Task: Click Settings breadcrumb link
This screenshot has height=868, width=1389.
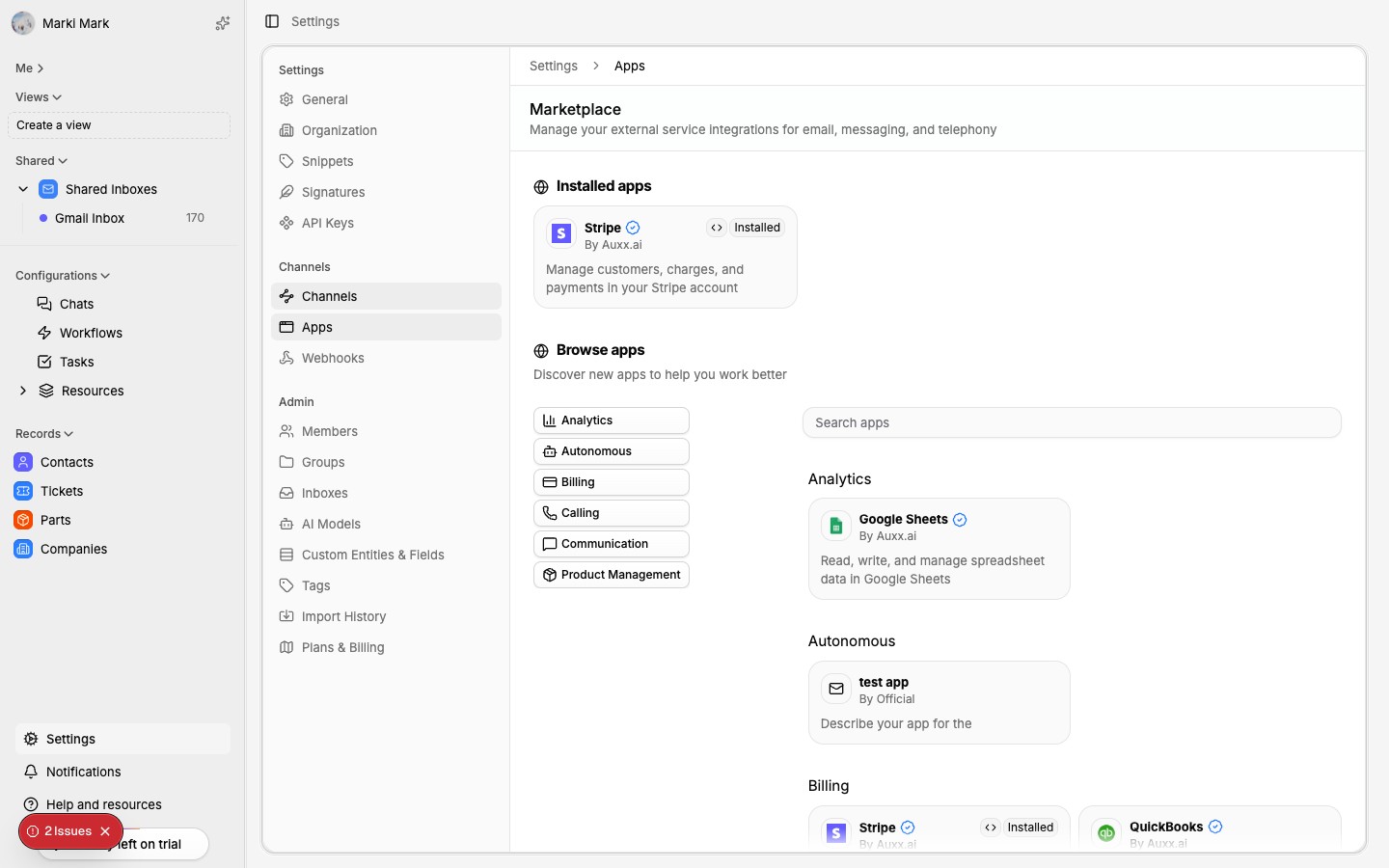Action: 554,66
